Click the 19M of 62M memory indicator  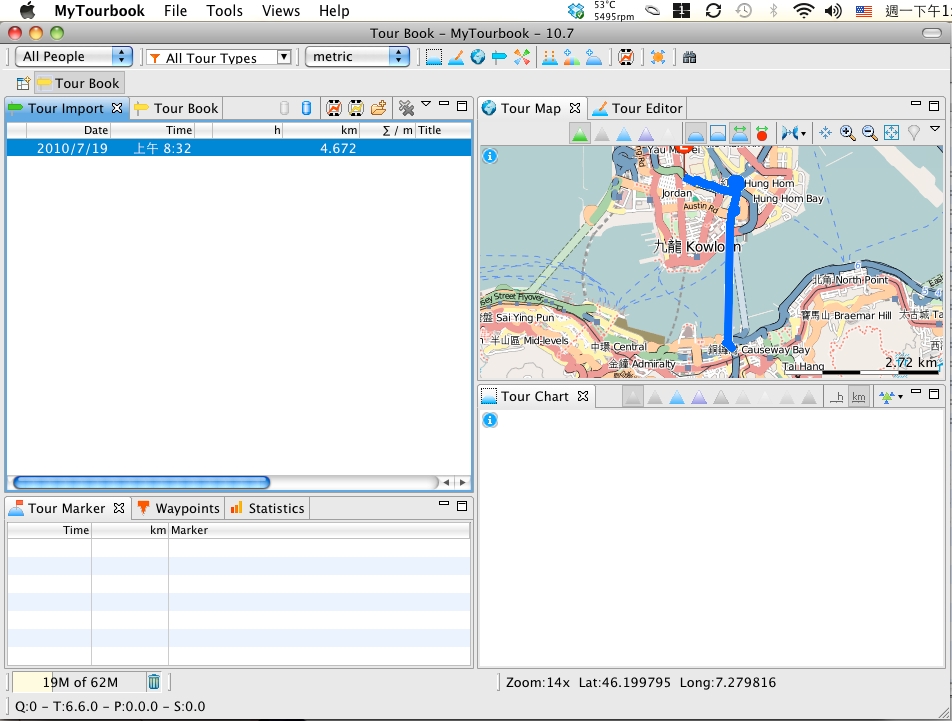point(79,682)
